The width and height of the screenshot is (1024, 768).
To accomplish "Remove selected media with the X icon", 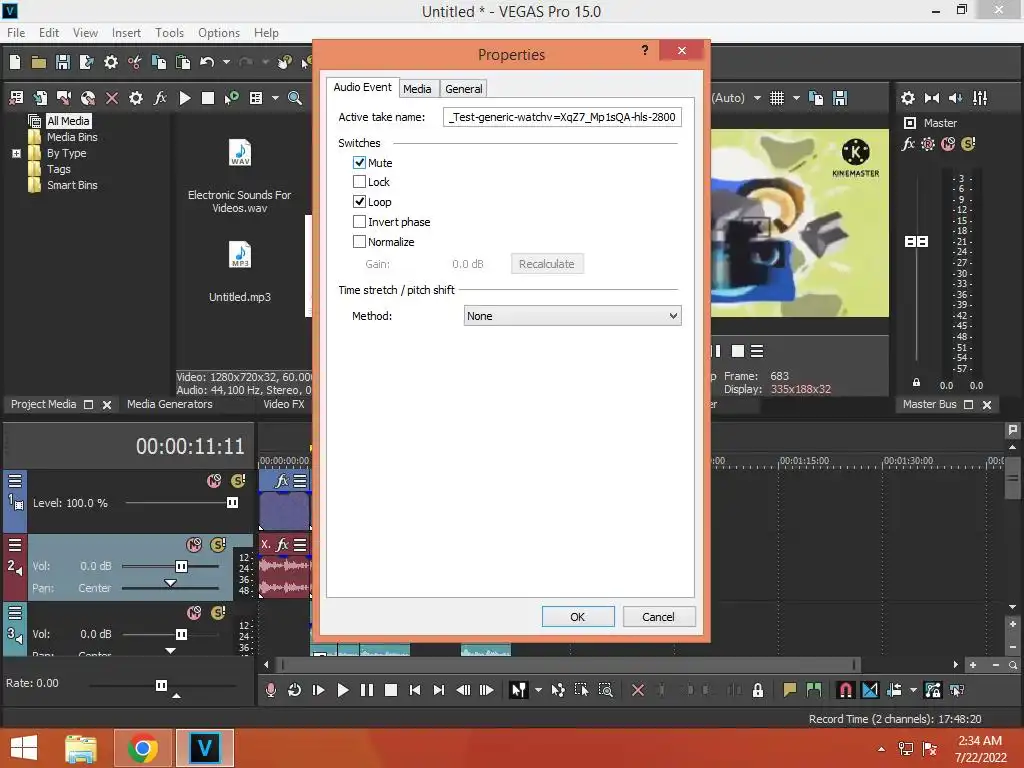I will click(112, 98).
